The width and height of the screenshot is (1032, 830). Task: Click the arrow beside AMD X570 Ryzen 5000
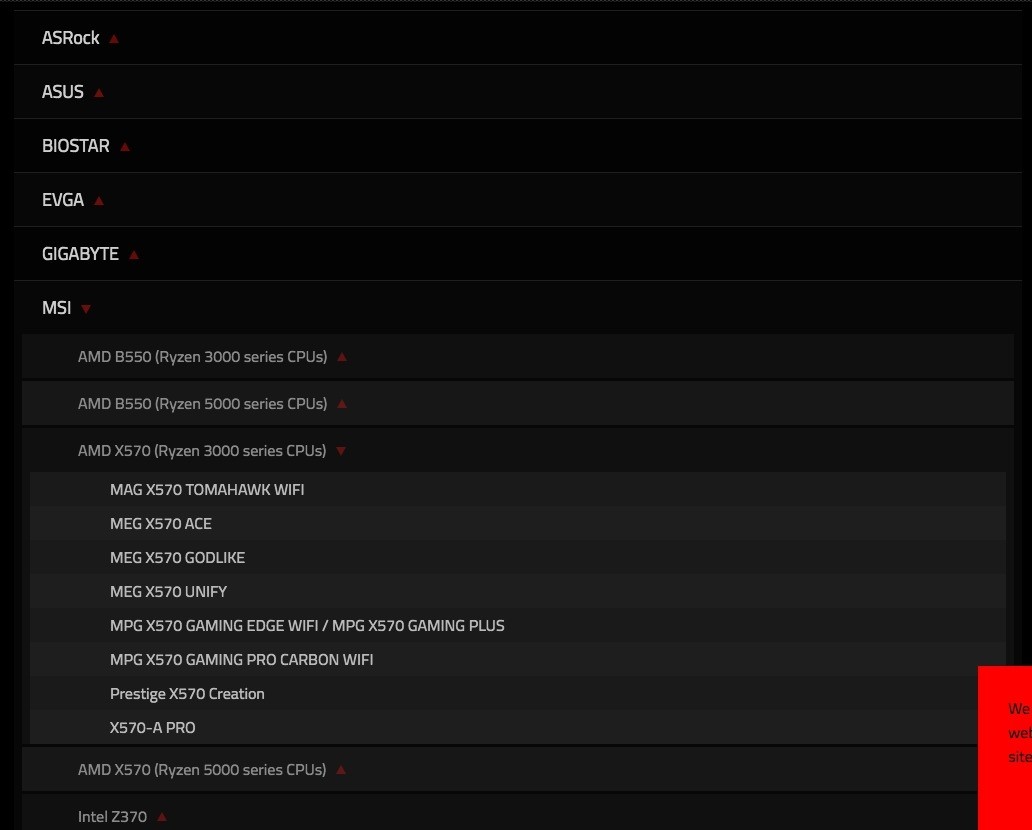point(341,769)
